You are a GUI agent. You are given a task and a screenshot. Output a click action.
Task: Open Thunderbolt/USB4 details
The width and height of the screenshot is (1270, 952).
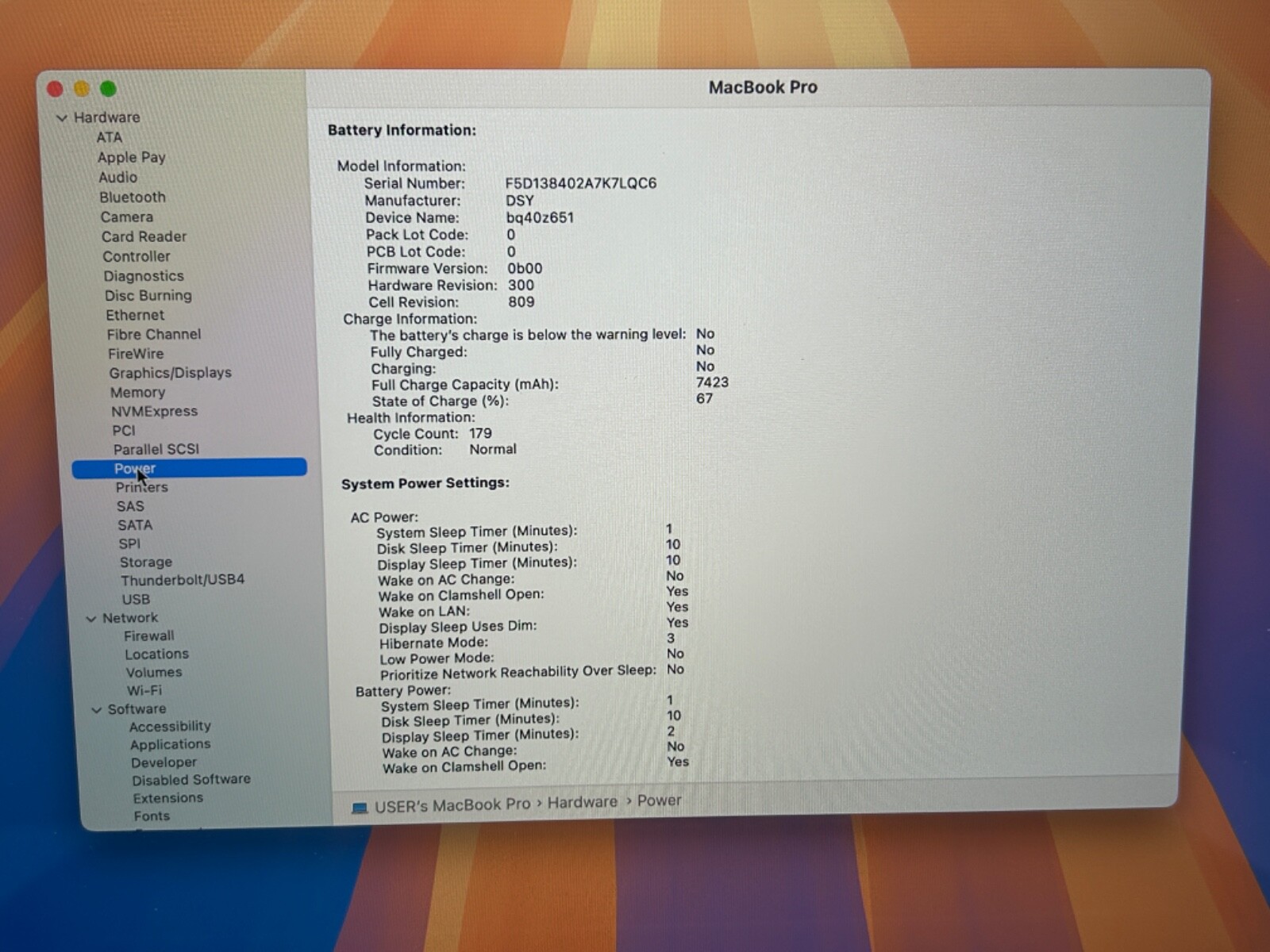183,580
